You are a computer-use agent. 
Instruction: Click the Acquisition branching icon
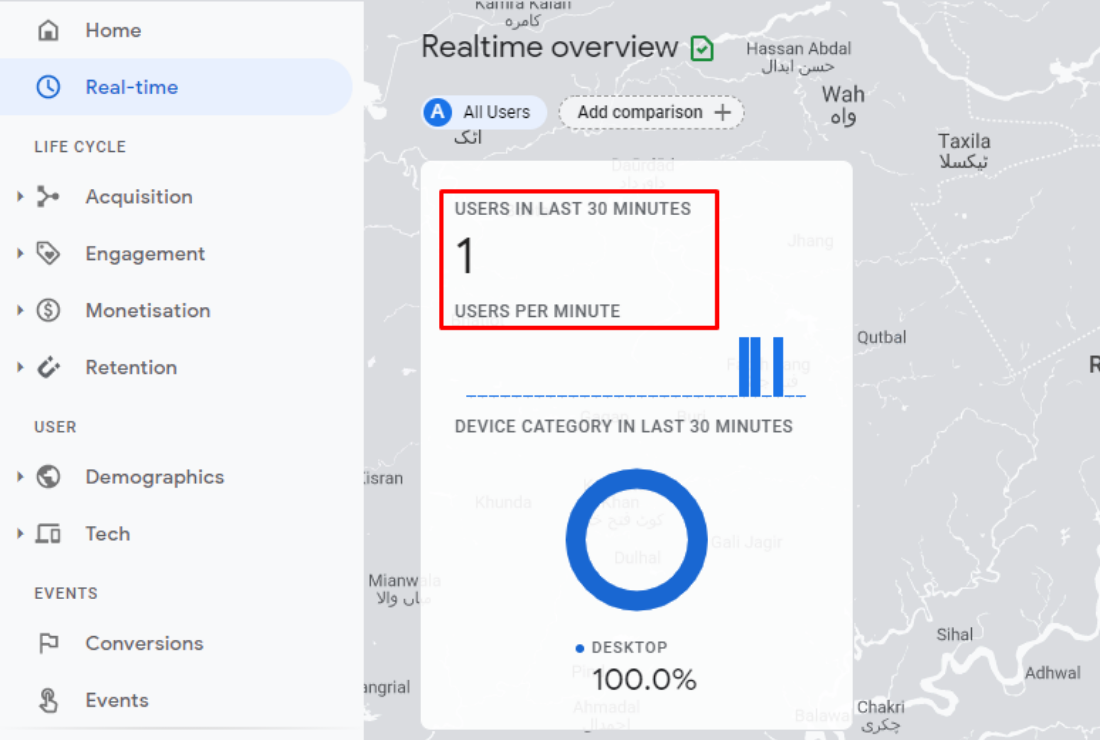(48, 196)
